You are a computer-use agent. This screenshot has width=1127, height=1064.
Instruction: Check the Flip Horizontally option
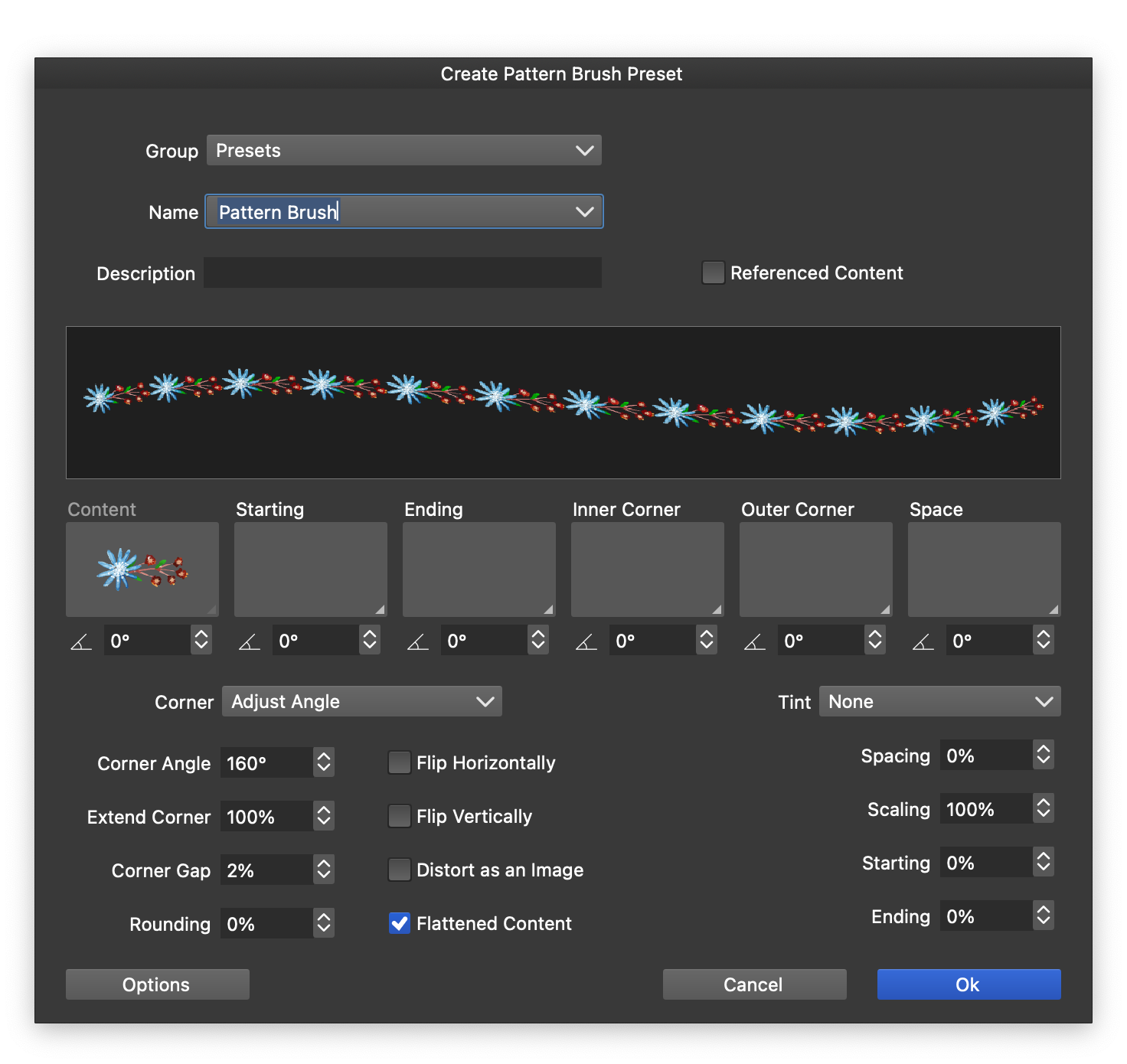(x=400, y=763)
